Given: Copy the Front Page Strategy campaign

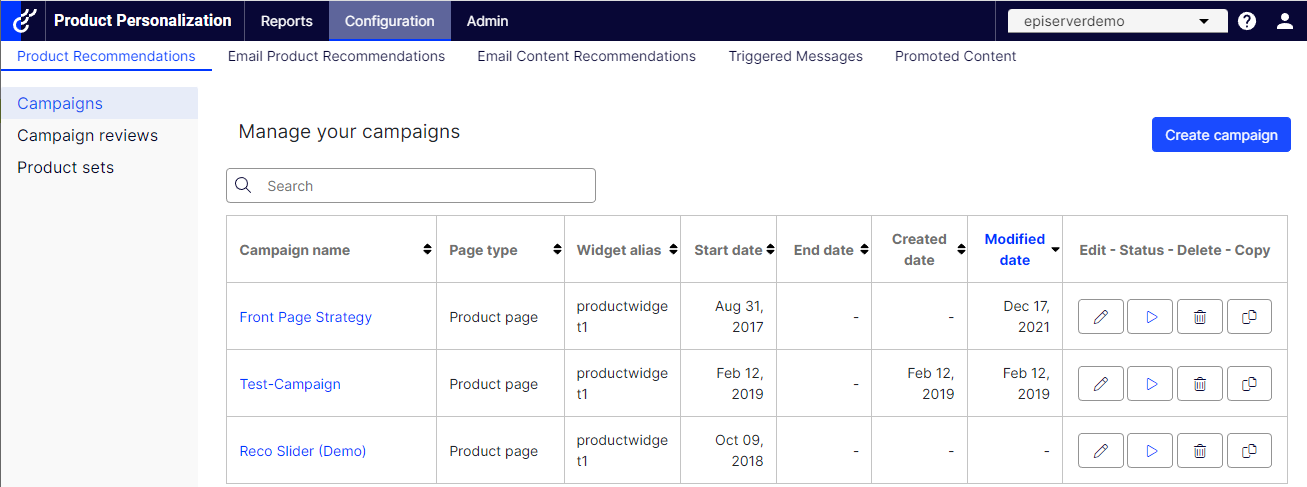Looking at the screenshot, I should (1249, 317).
